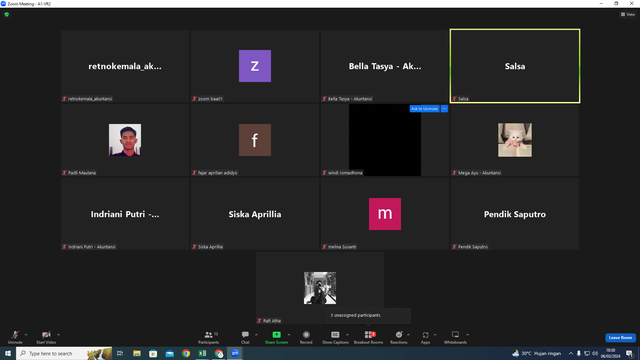This screenshot has width=640, height=360.
Task: Click the Pendik Saputro tile name
Action: pos(515,214)
